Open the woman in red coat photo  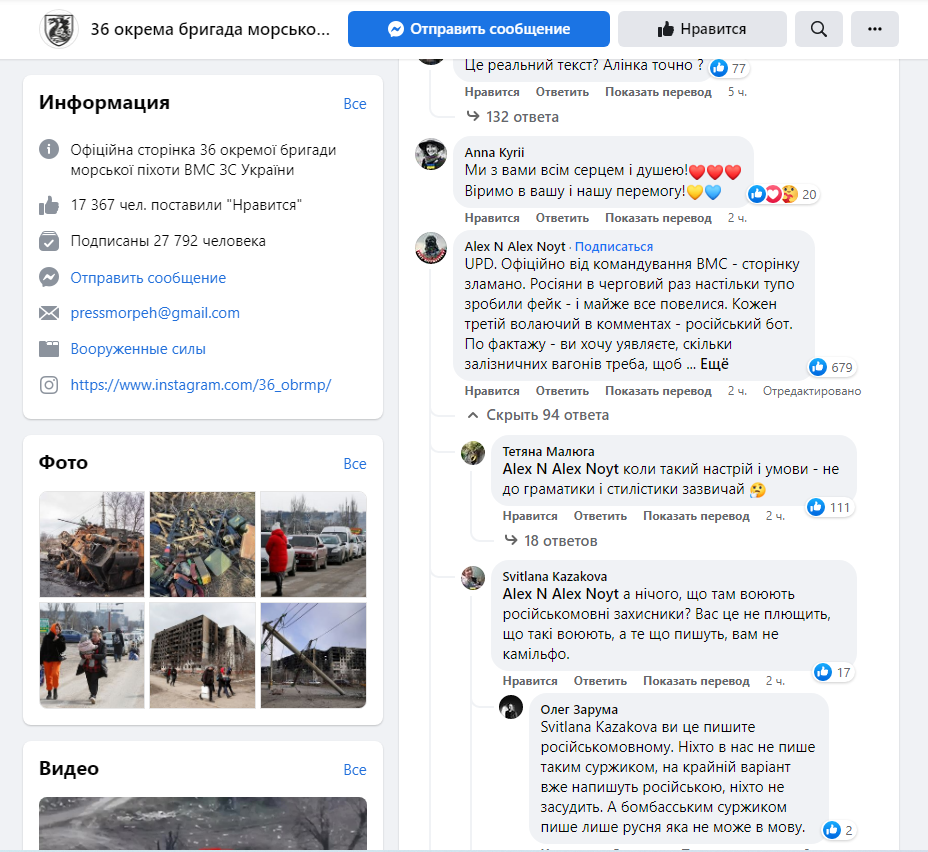314,544
